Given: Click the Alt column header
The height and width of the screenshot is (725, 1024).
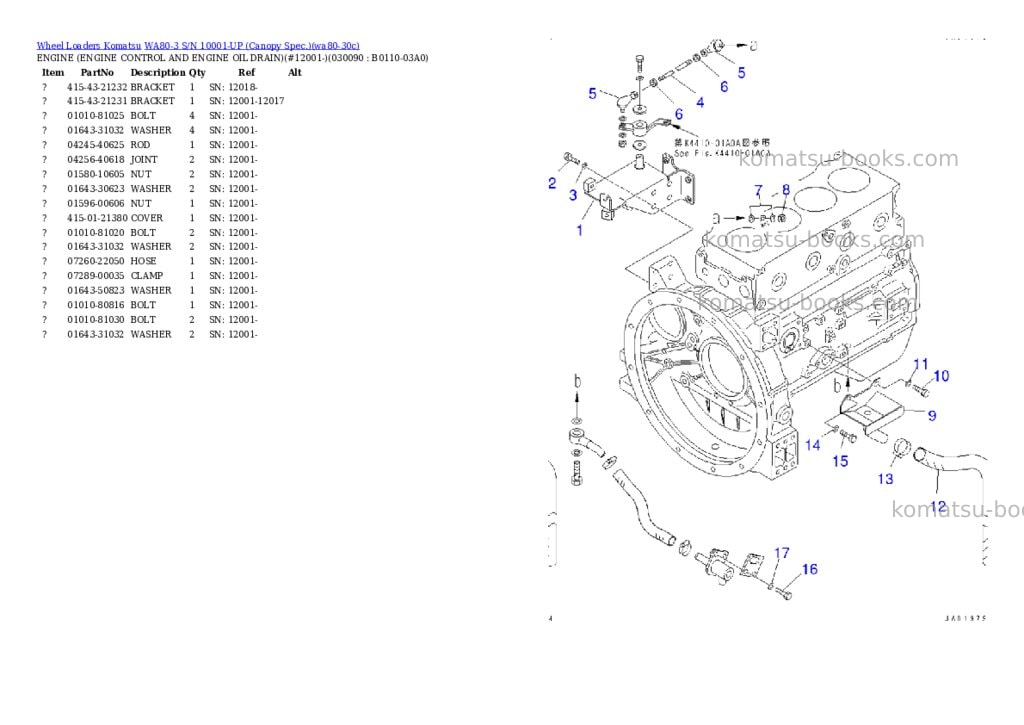Looking at the screenshot, I should [295, 72].
